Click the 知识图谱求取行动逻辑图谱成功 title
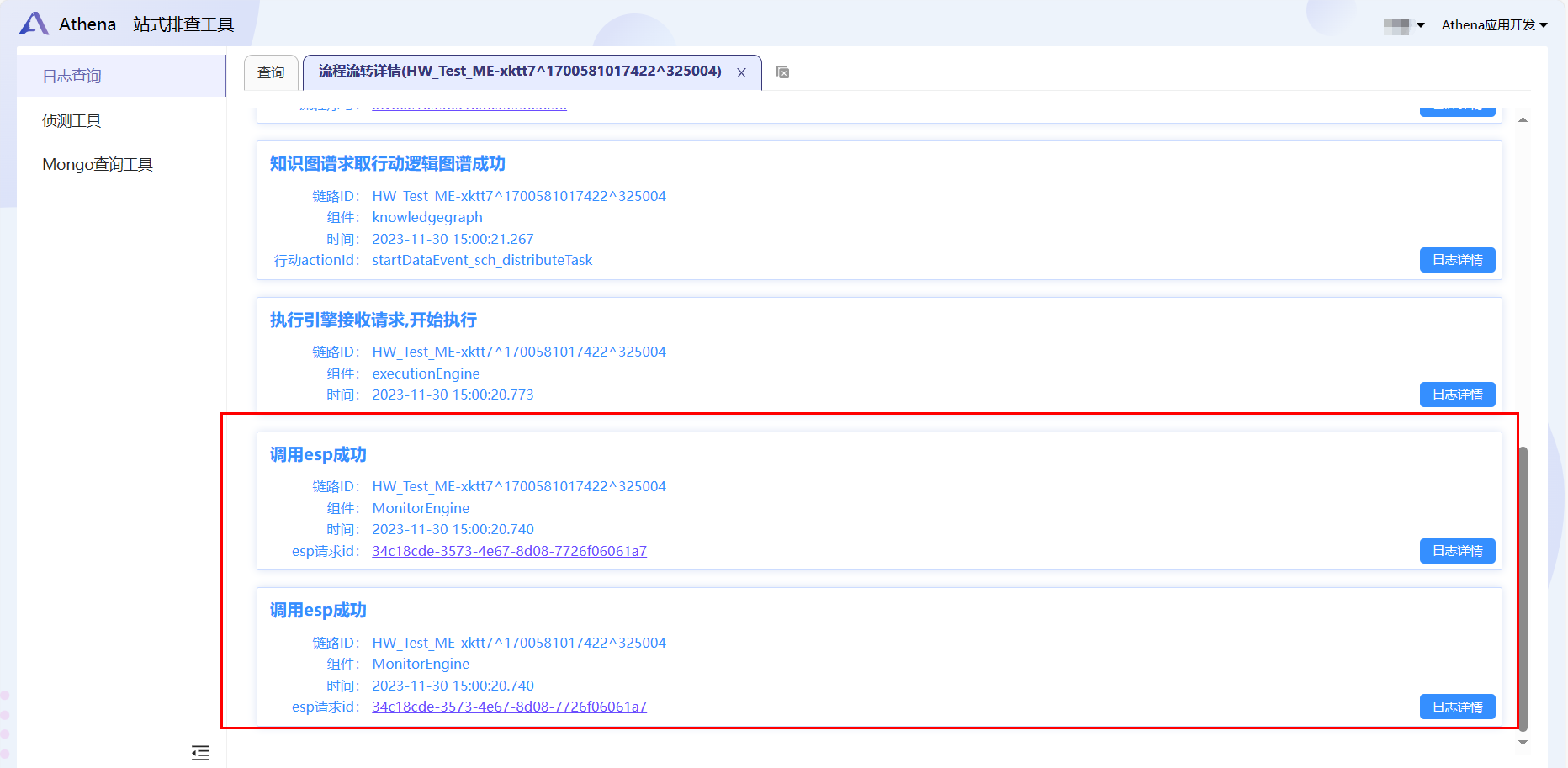This screenshot has width=1568, height=768. (x=387, y=164)
